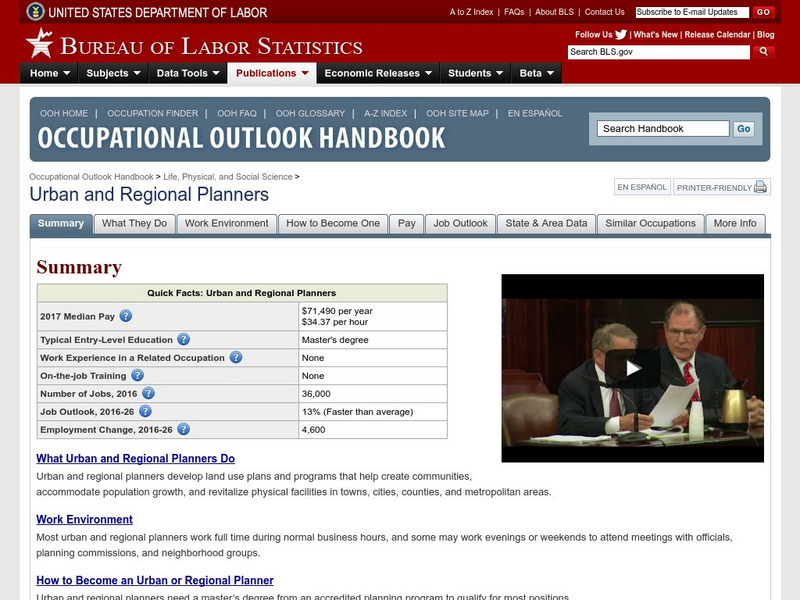Click the 13% (Faster than average) cell
The width and height of the screenshot is (800, 600).
(372, 412)
